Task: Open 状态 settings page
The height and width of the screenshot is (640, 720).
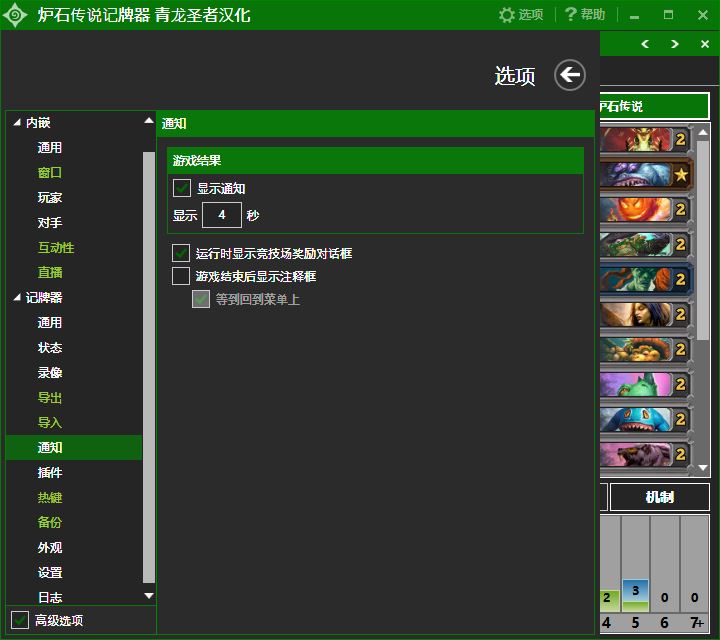Action: [50, 348]
